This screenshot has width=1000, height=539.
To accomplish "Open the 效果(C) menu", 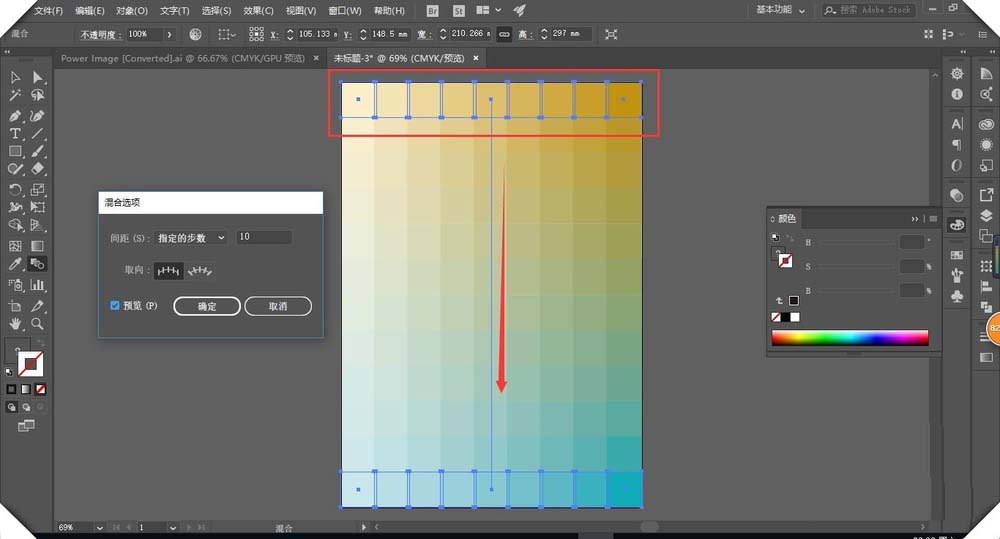I will click(258, 11).
